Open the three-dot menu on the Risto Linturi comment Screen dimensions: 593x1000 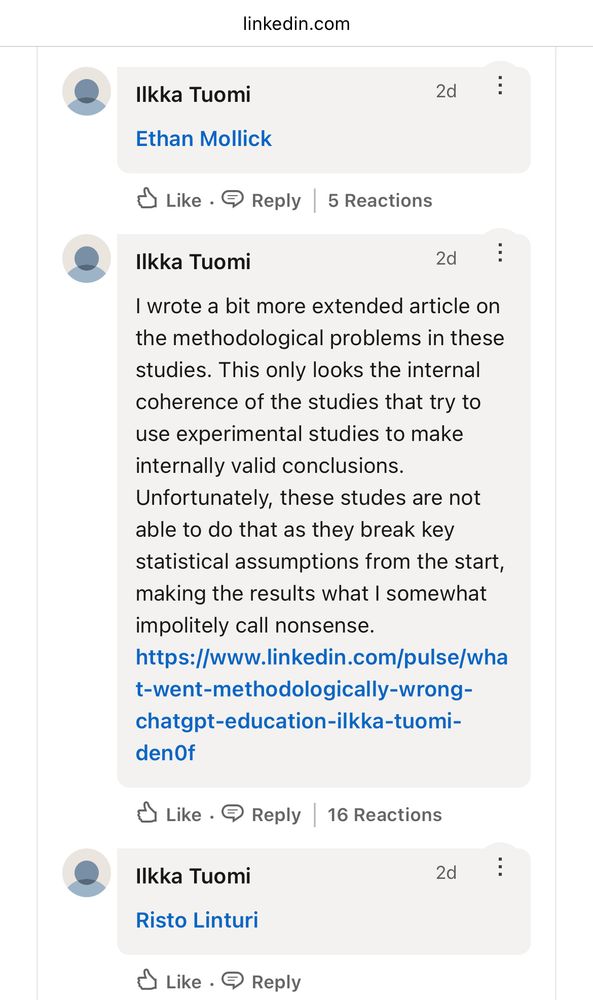click(x=501, y=867)
